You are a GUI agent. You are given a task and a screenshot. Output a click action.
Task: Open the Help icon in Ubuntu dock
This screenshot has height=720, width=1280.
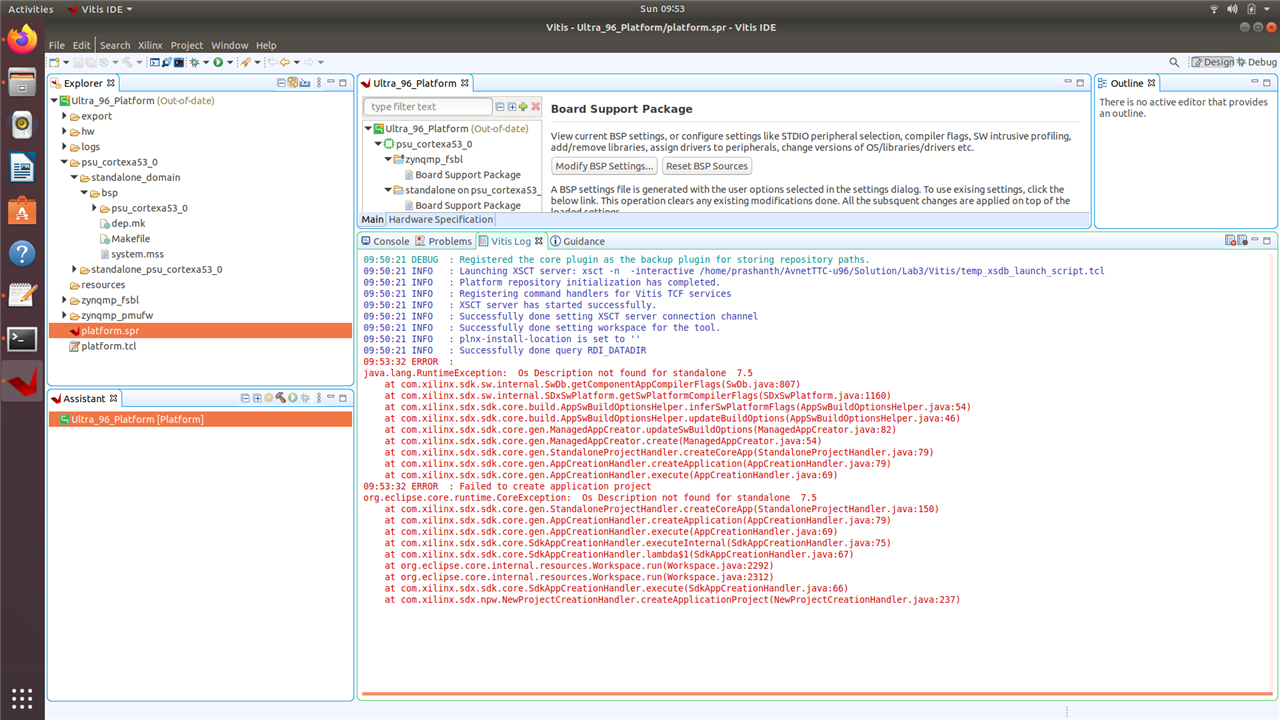coord(22,253)
